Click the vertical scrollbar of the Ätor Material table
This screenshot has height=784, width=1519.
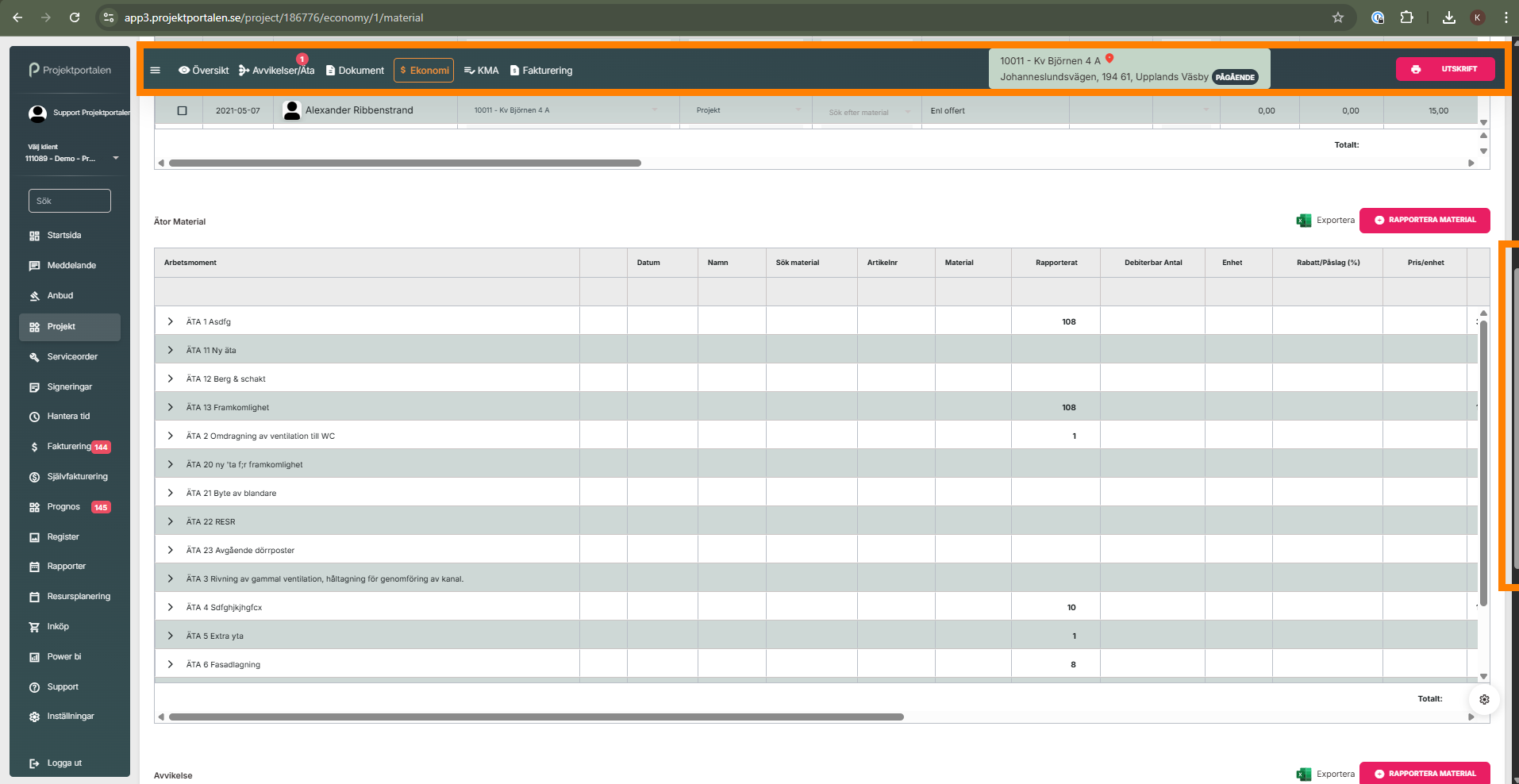pos(1483,464)
